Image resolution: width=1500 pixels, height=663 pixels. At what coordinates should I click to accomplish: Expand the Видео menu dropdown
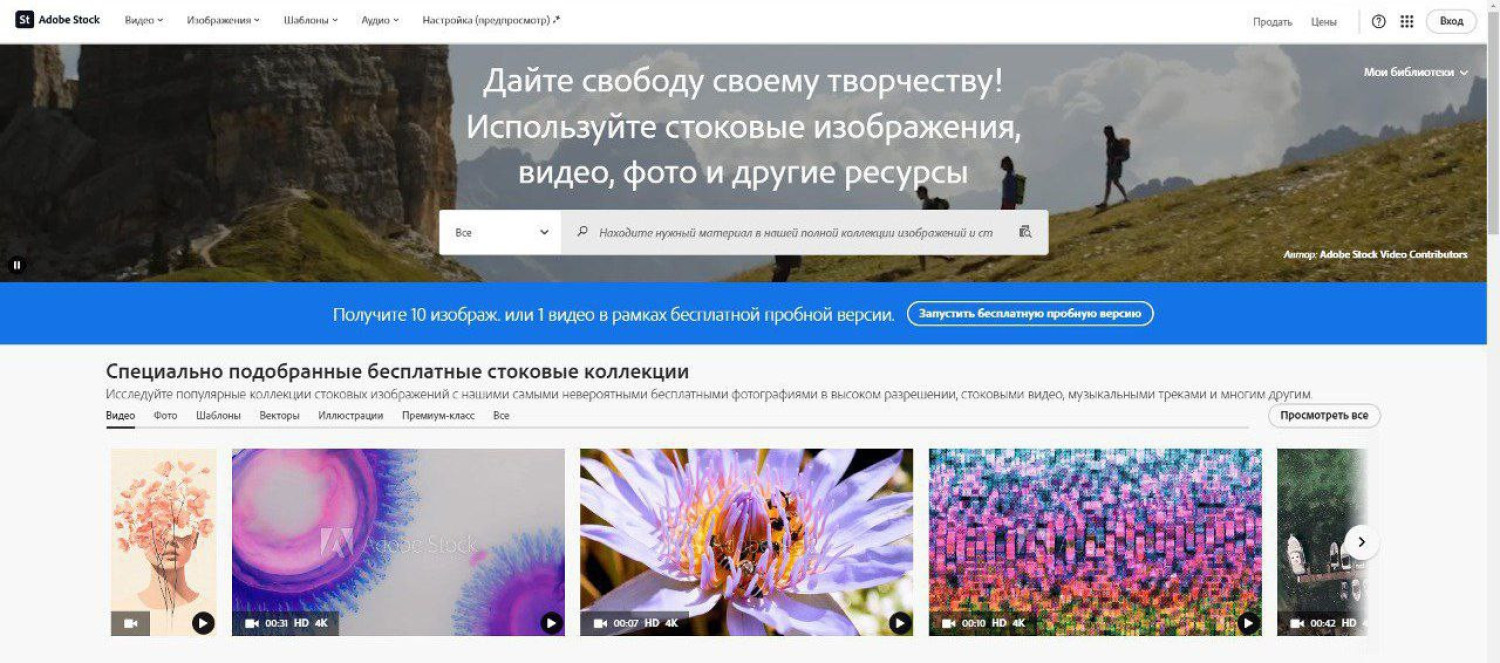pos(144,20)
